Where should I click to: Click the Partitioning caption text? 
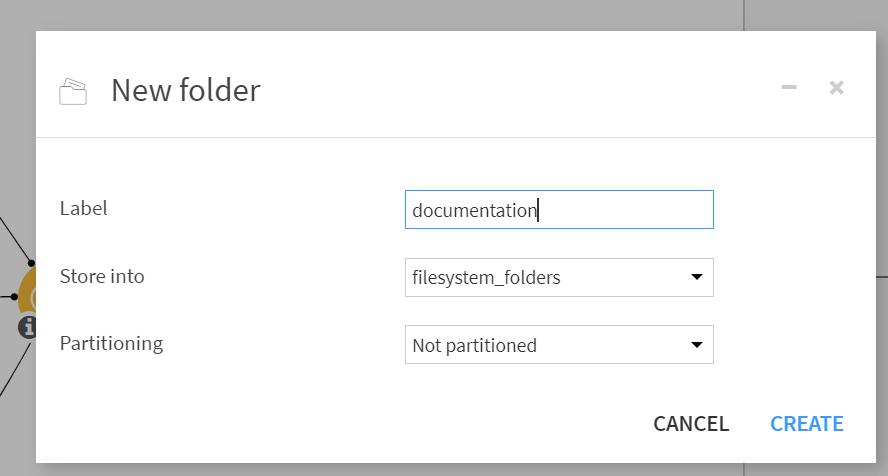pyautogui.click(x=112, y=343)
